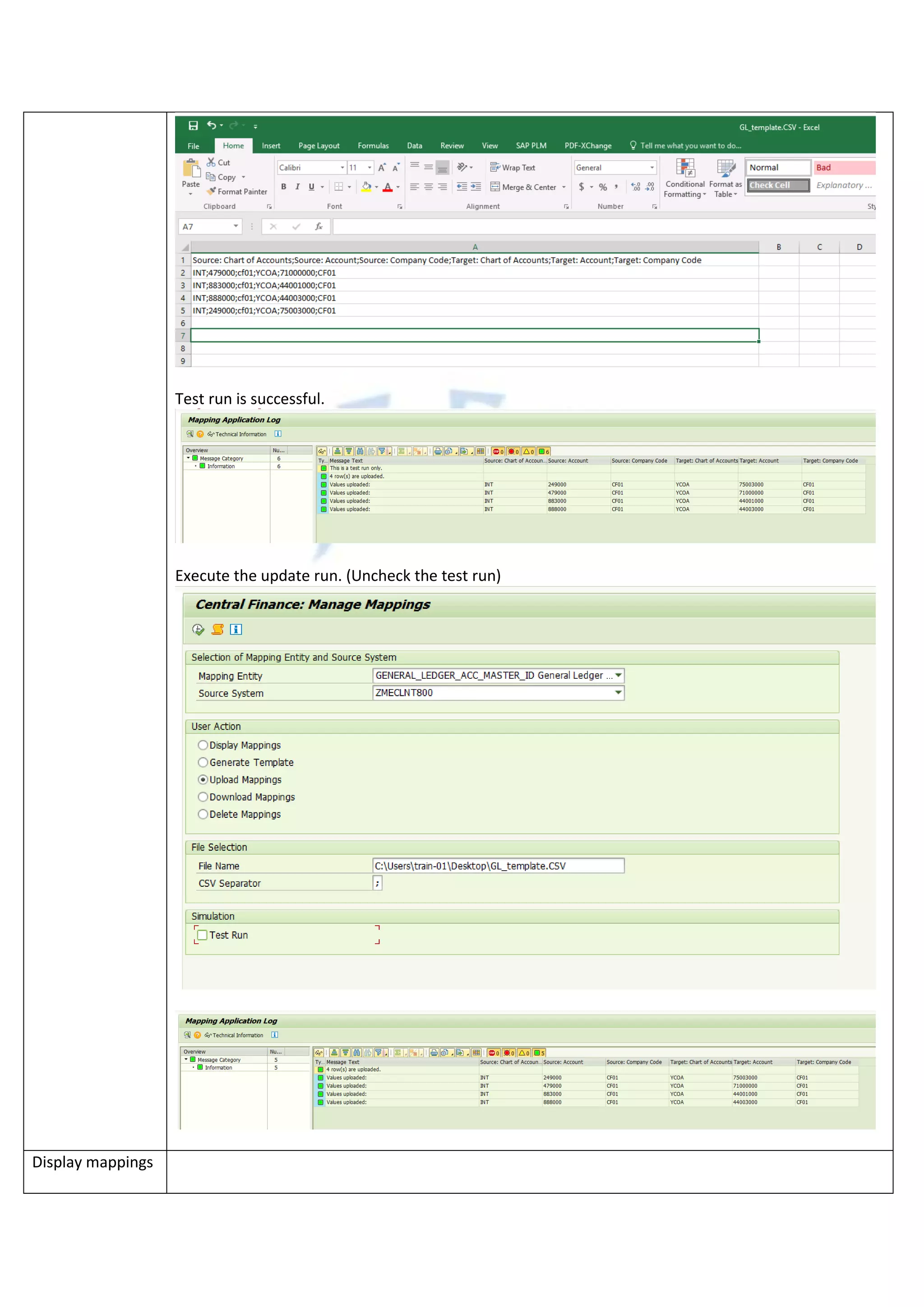Click the Insert Function fx icon

coord(319,227)
